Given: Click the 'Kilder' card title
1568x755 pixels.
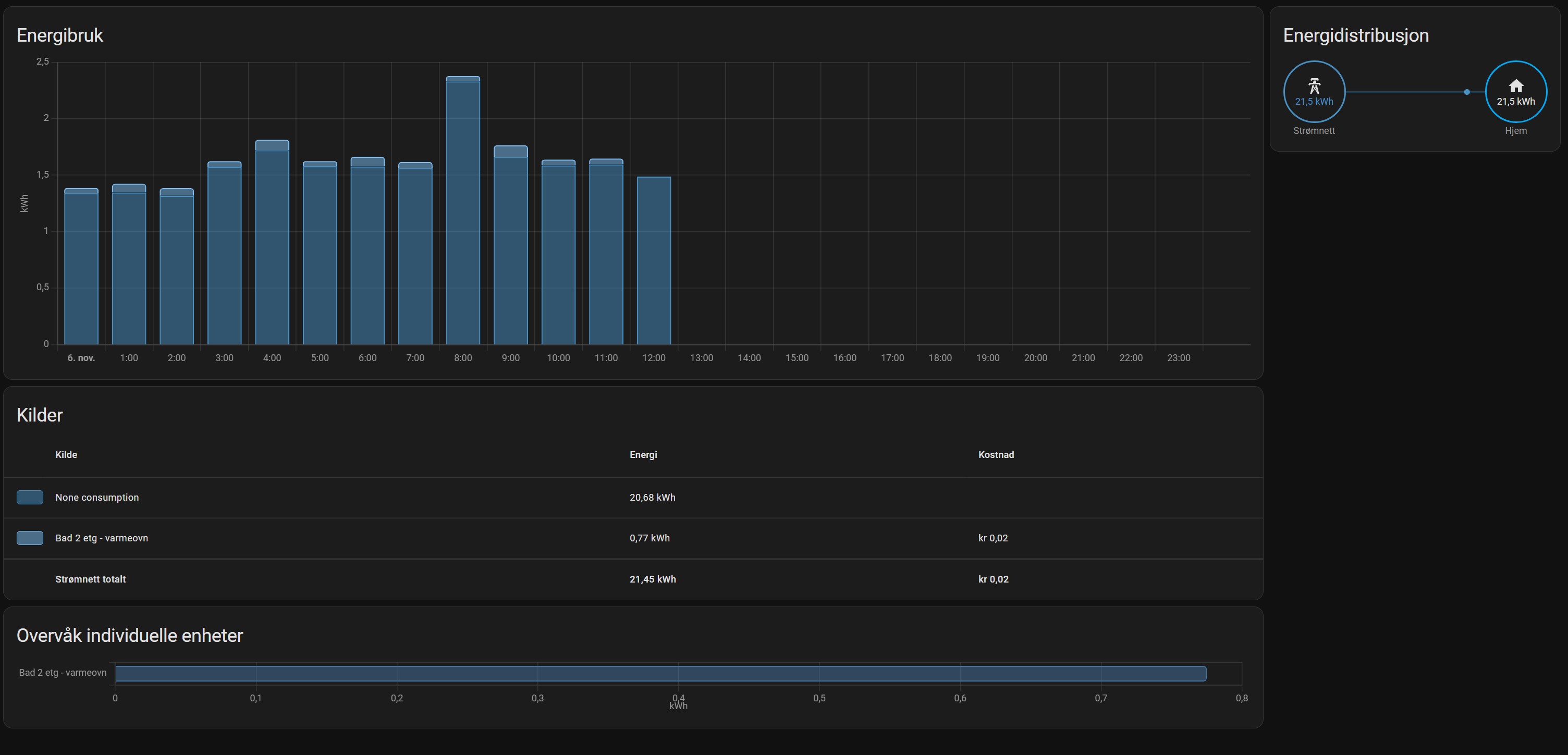Looking at the screenshot, I should pos(40,415).
